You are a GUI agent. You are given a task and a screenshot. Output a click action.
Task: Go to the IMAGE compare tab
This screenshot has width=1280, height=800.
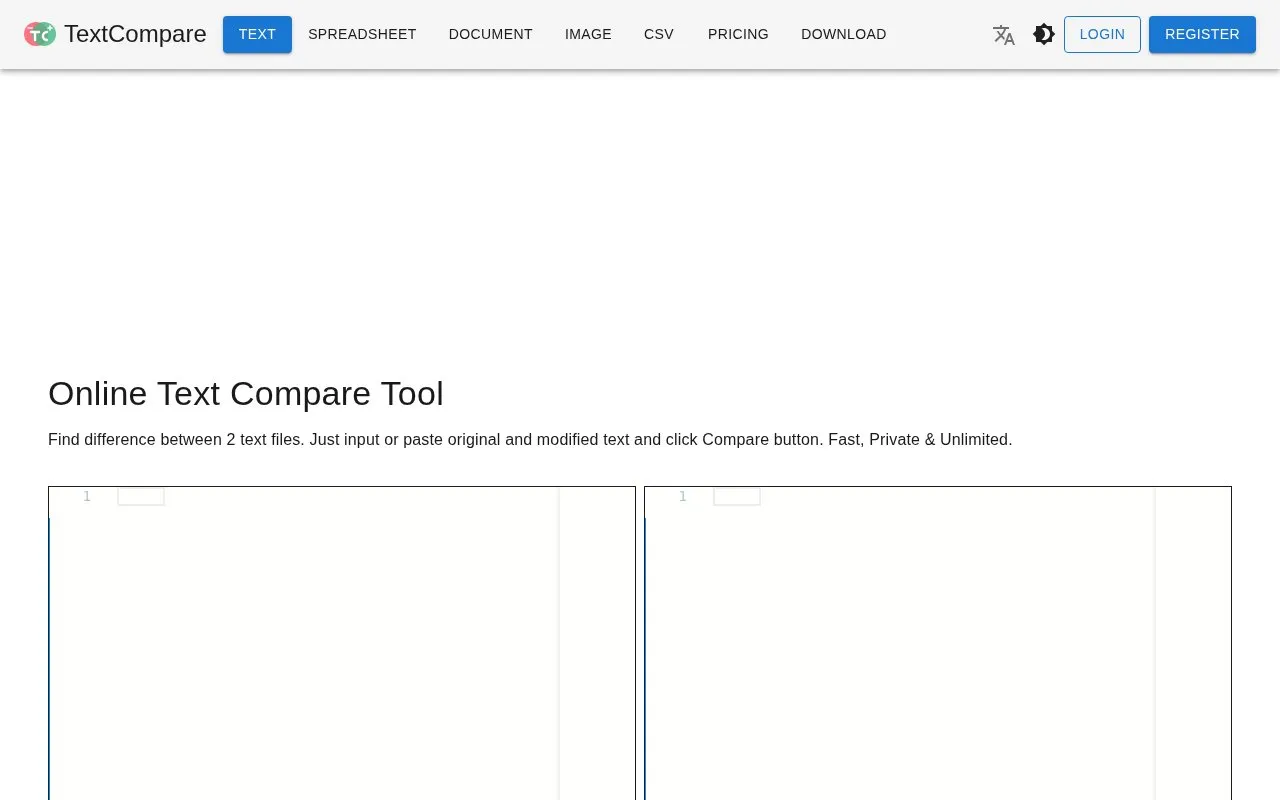pos(588,34)
